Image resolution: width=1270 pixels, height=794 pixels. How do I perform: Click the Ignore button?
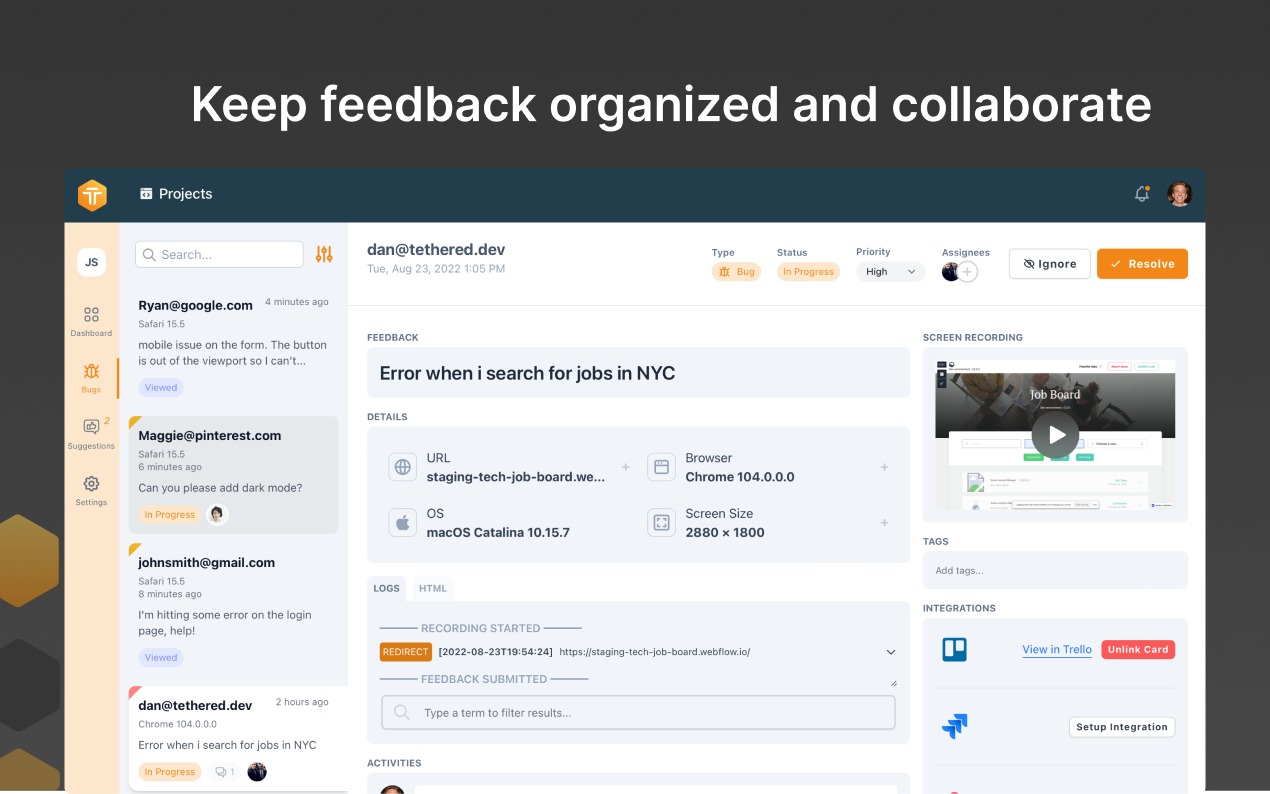click(1050, 264)
